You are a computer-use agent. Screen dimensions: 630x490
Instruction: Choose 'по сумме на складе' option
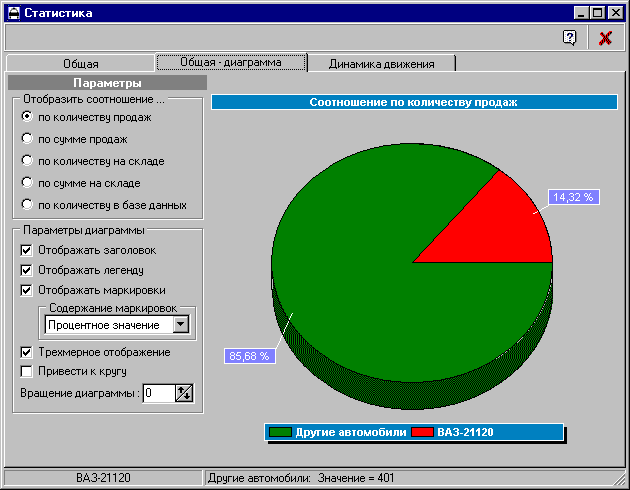[27, 183]
